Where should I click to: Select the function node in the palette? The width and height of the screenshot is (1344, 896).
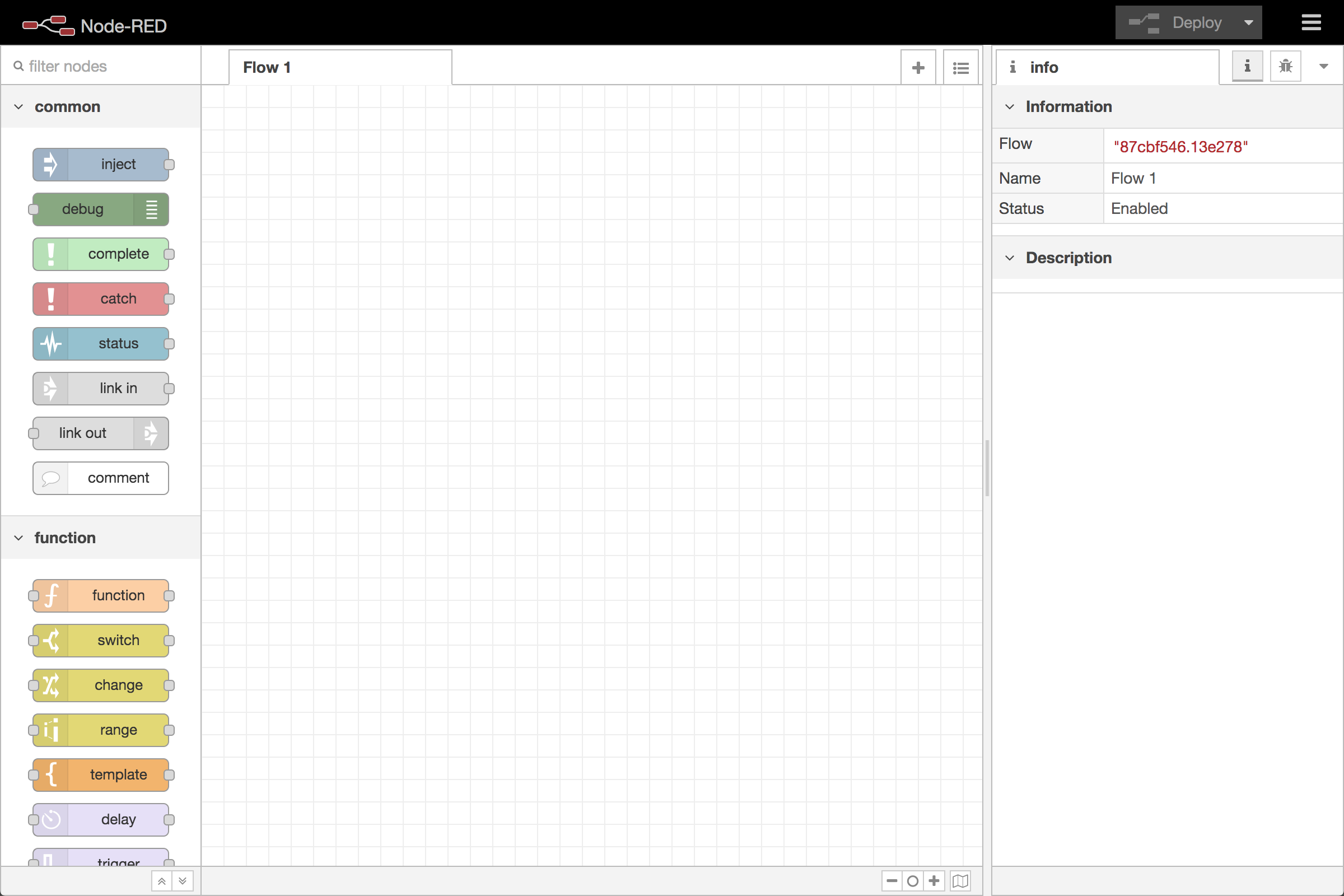pyautogui.click(x=101, y=595)
